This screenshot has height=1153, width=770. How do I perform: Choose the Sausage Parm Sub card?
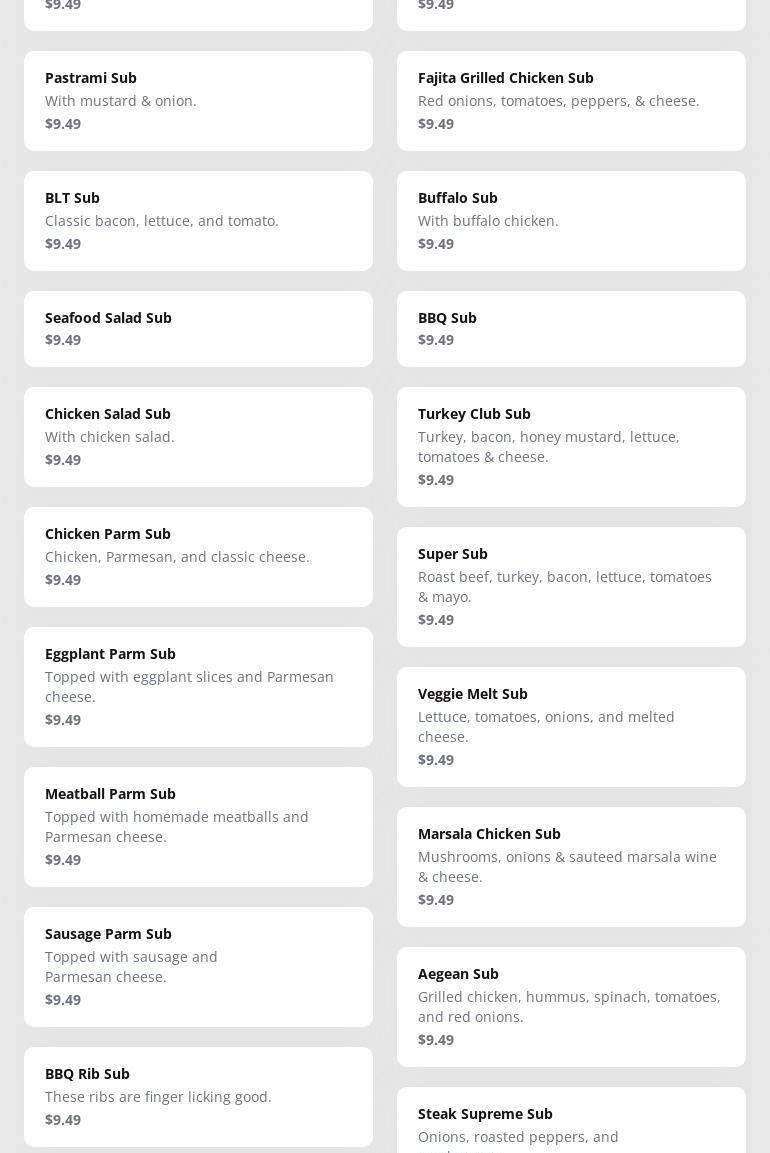click(x=198, y=966)
